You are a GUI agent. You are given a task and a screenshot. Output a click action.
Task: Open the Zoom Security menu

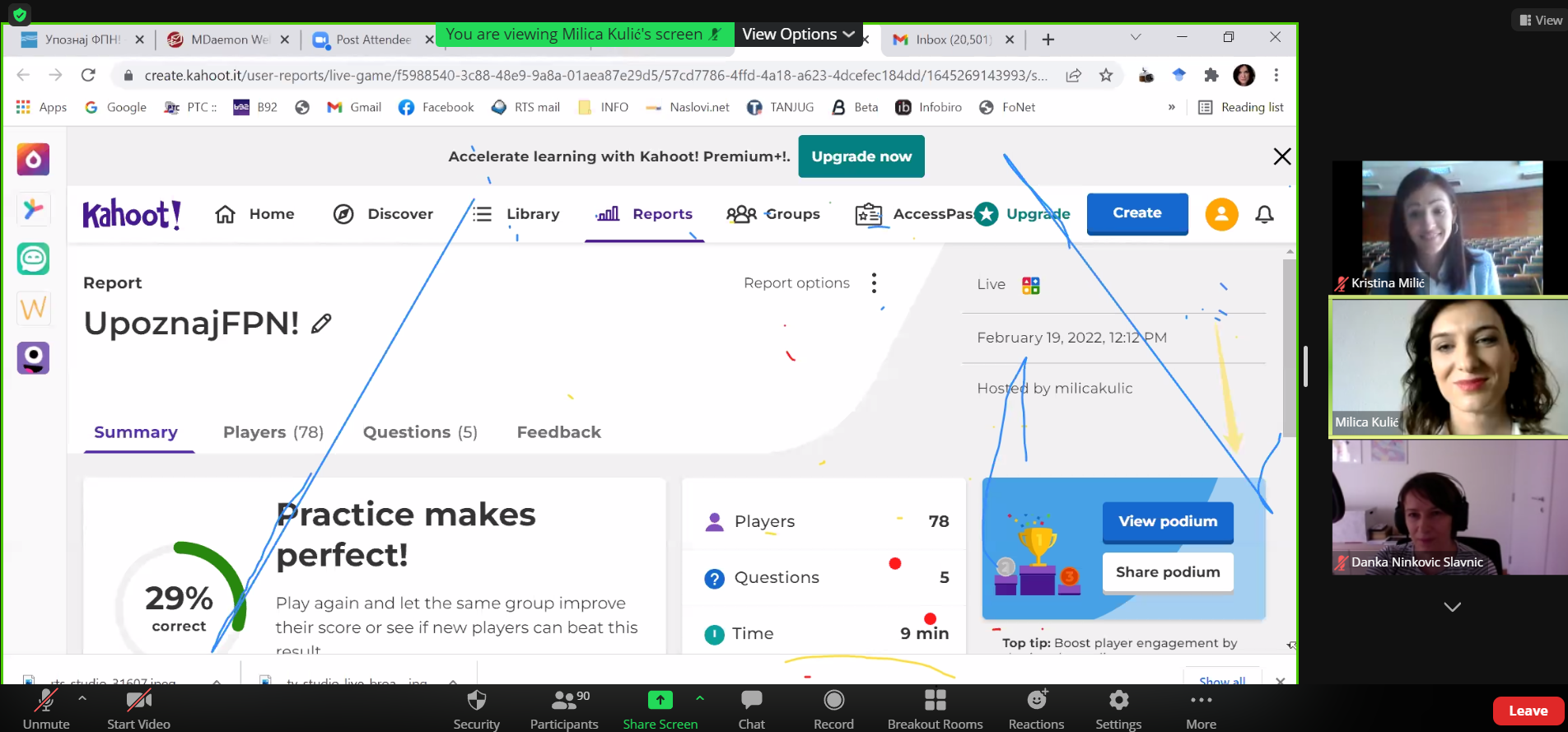click(476, 710)
